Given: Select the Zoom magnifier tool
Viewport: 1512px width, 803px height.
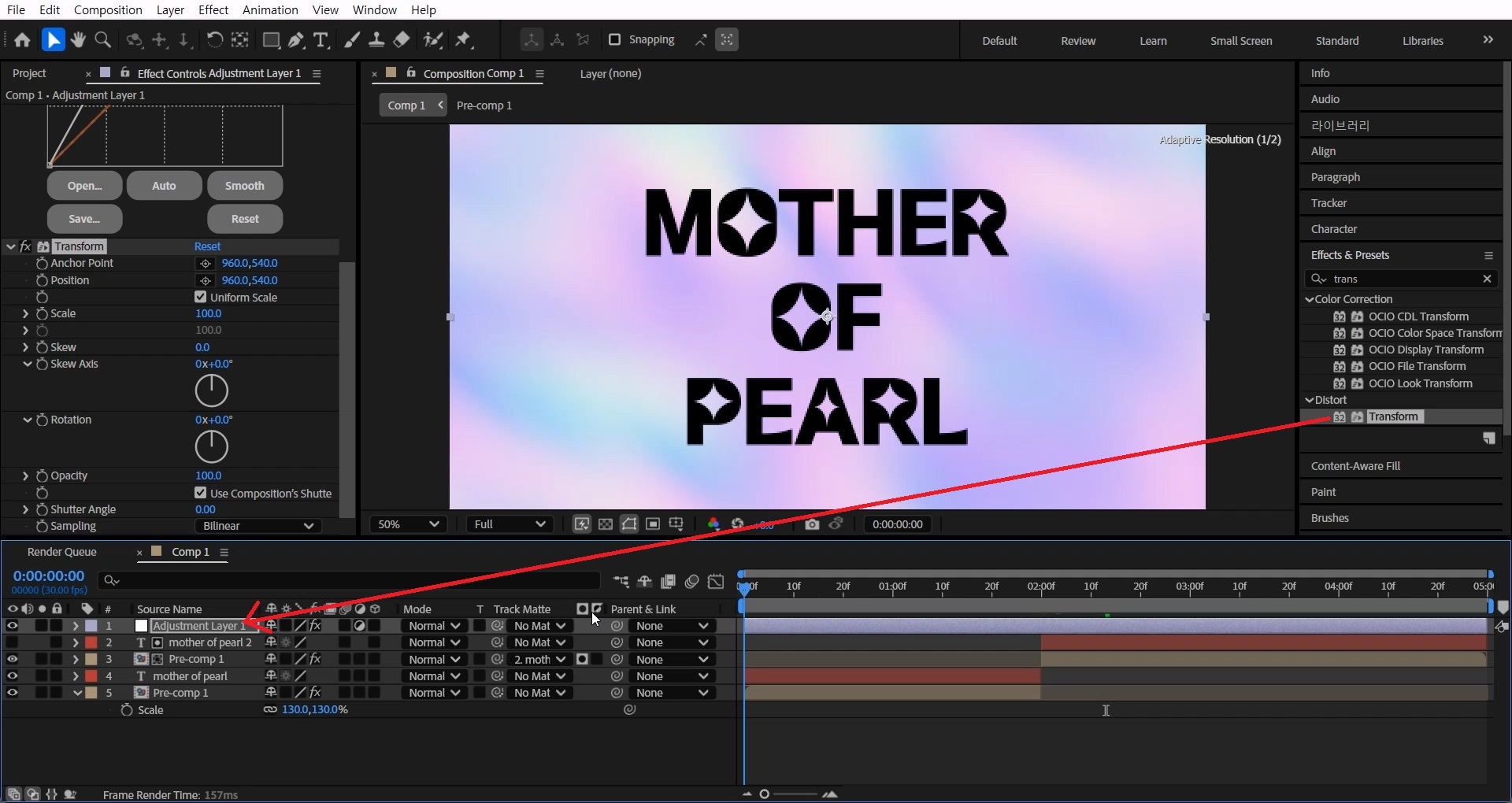Looking at the screenshot, I should tap(102, 40).
